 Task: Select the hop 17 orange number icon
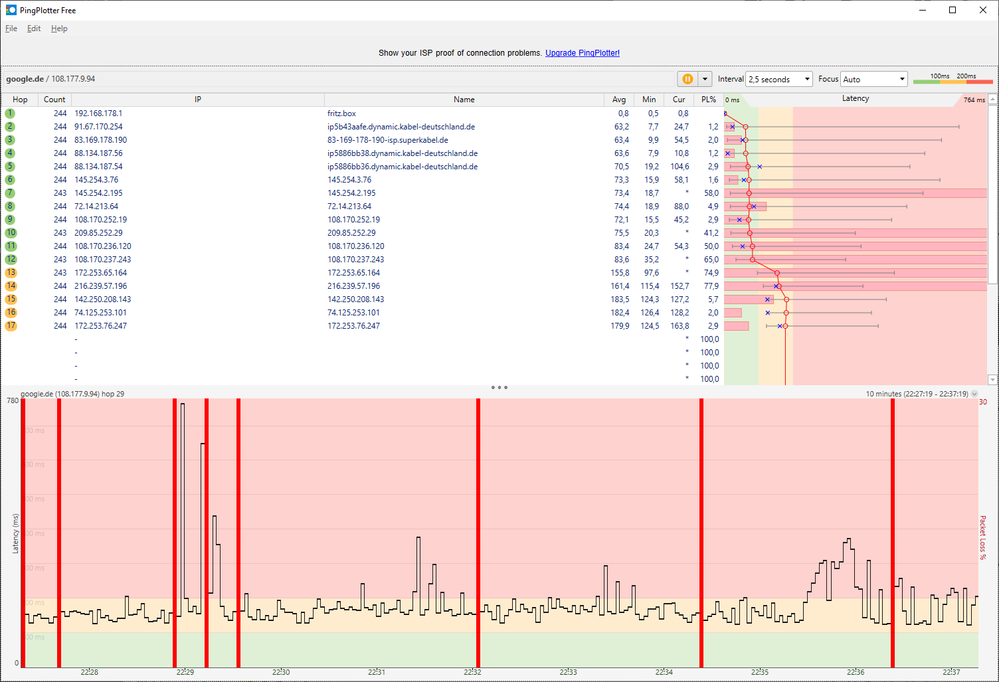(10, 325)
